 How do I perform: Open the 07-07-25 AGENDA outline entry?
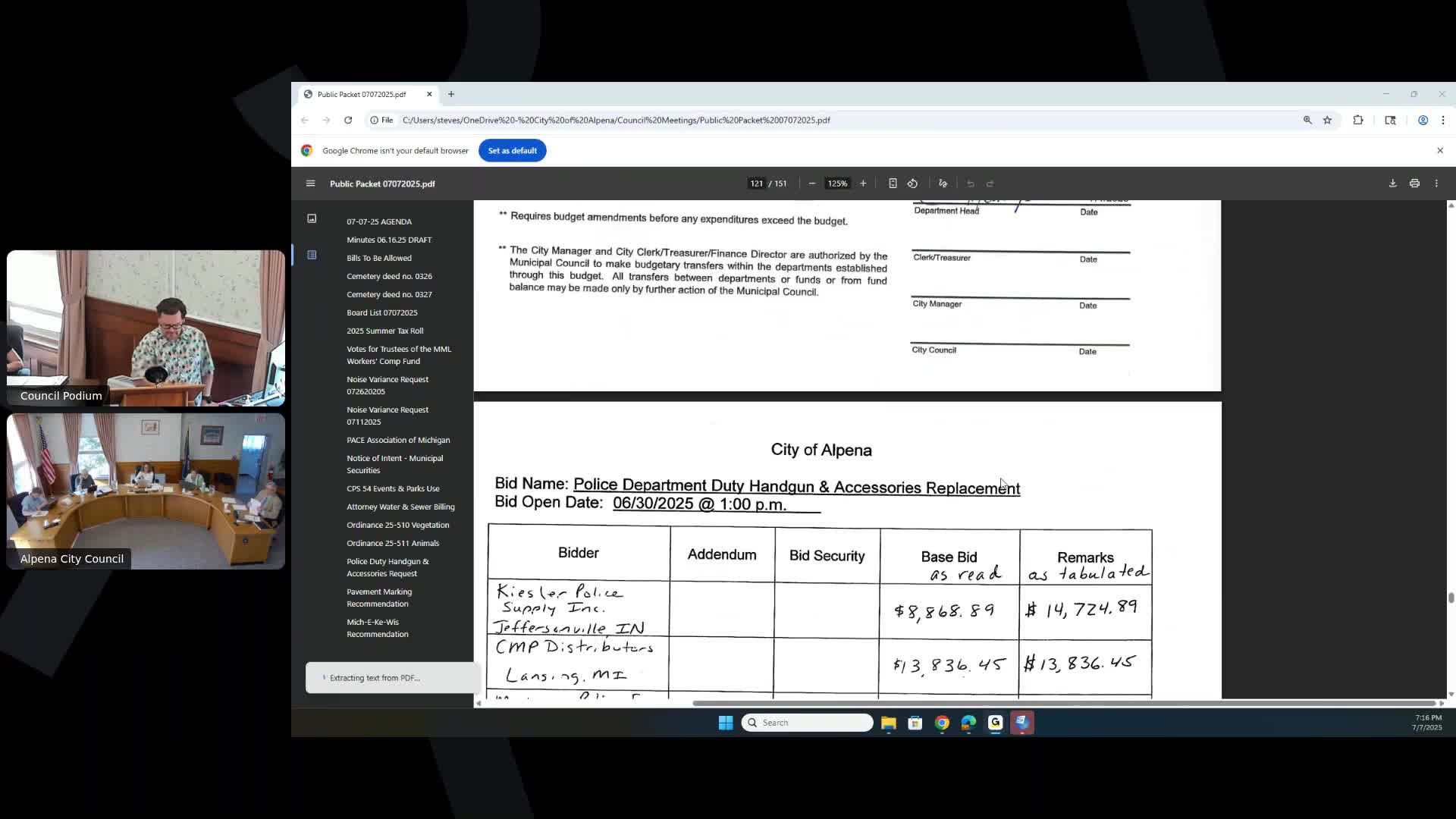379,221
